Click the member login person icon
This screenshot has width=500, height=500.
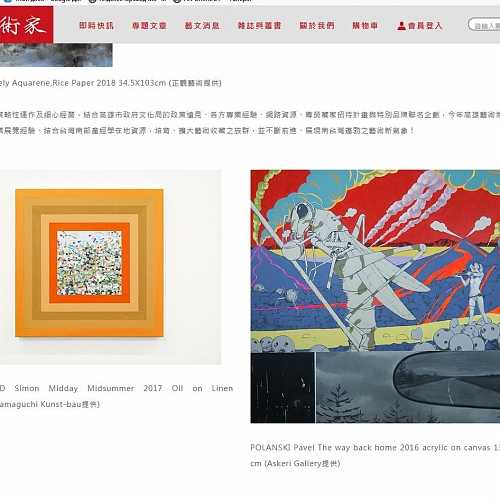pyautogui.click(x=401, y=26)
